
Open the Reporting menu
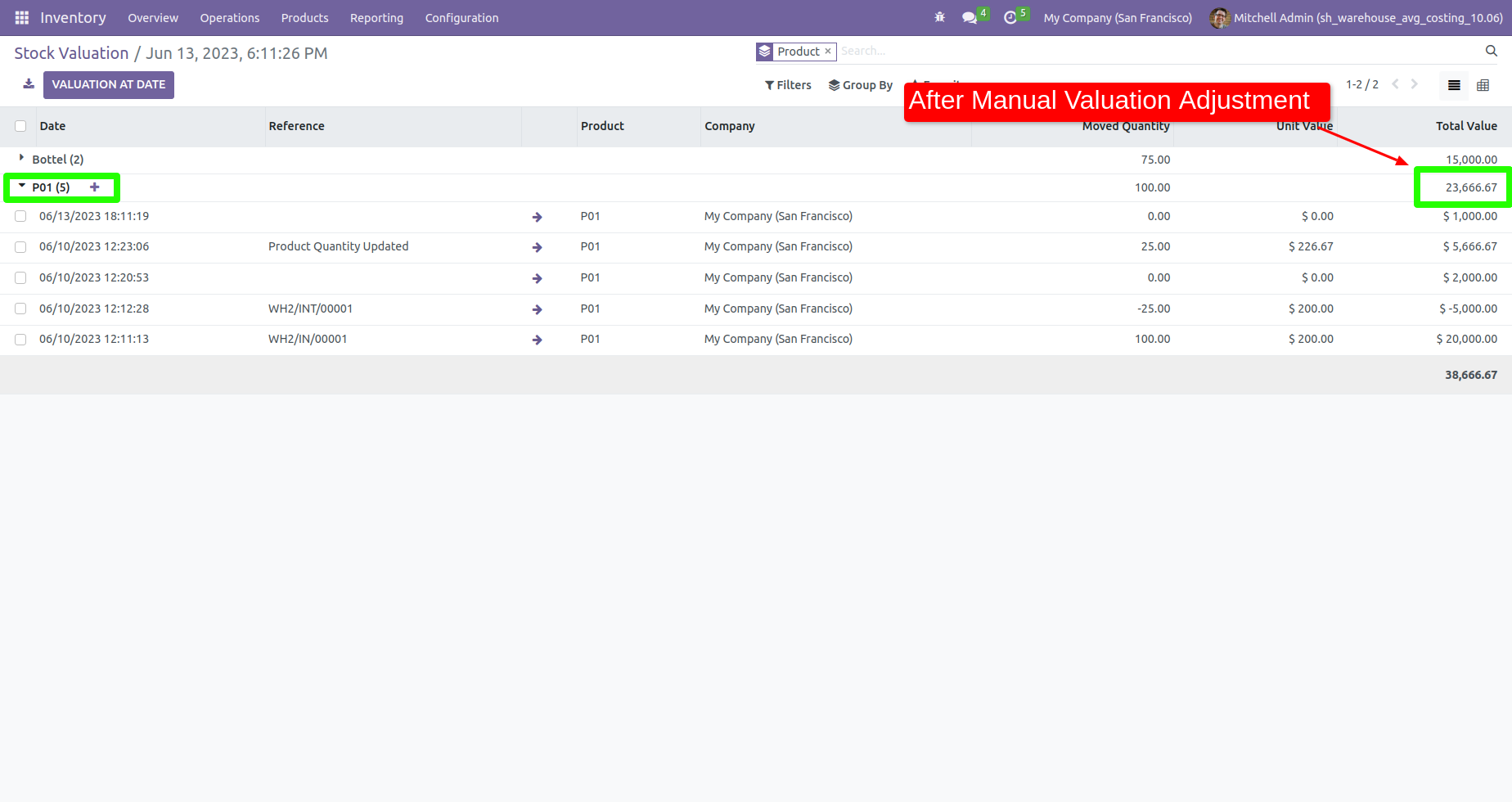tap(376, 18)
